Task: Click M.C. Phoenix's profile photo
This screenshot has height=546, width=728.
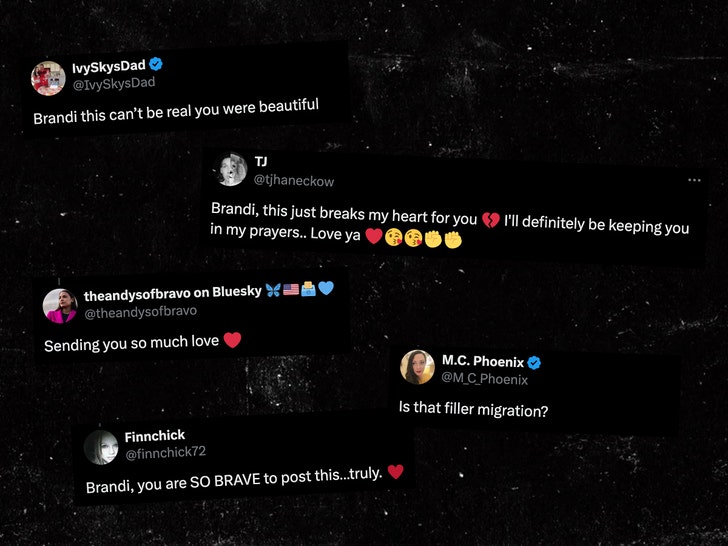Action: (x=417, y=367)
